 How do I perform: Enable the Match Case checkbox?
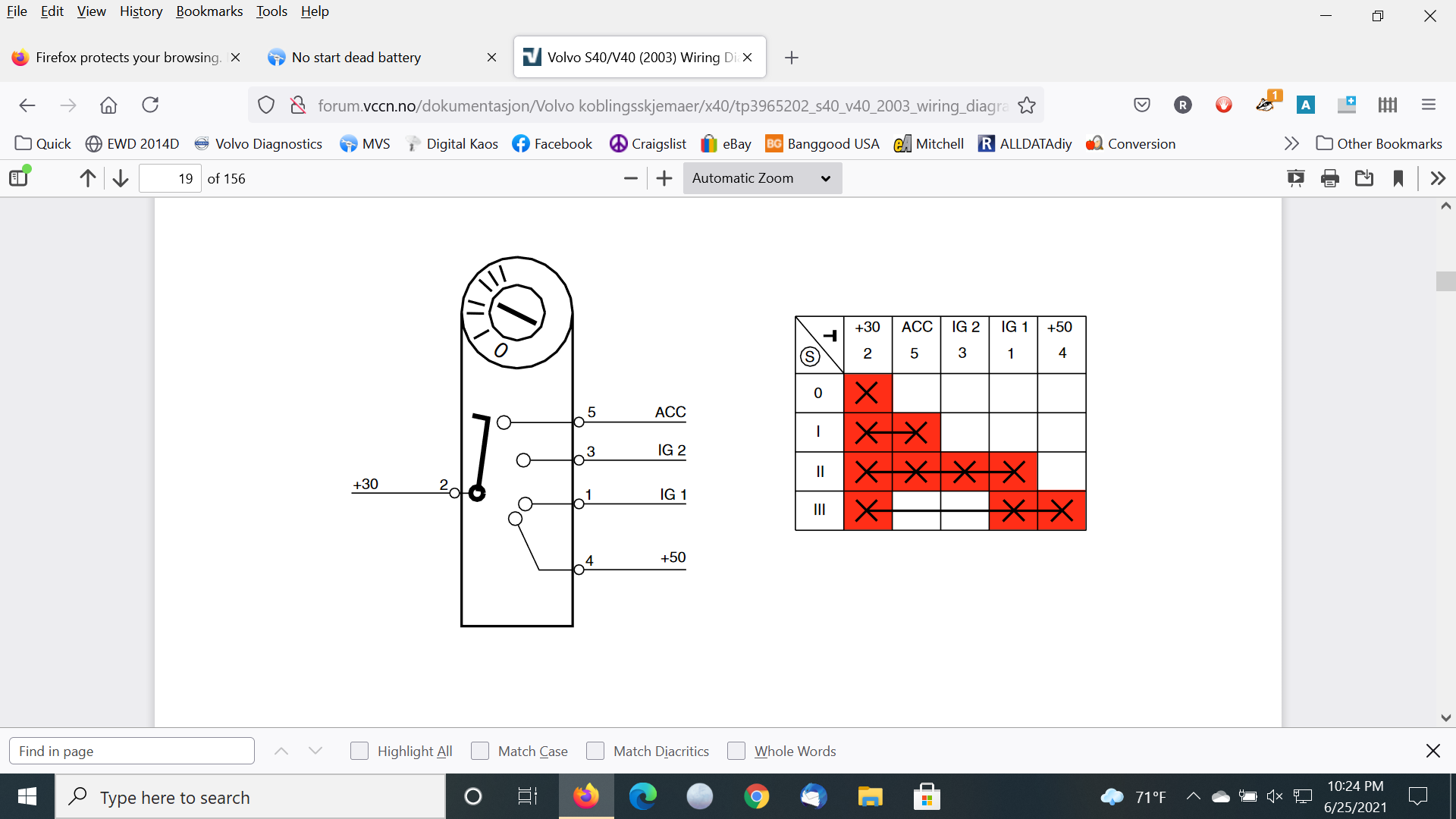click(x=480, y=751)
